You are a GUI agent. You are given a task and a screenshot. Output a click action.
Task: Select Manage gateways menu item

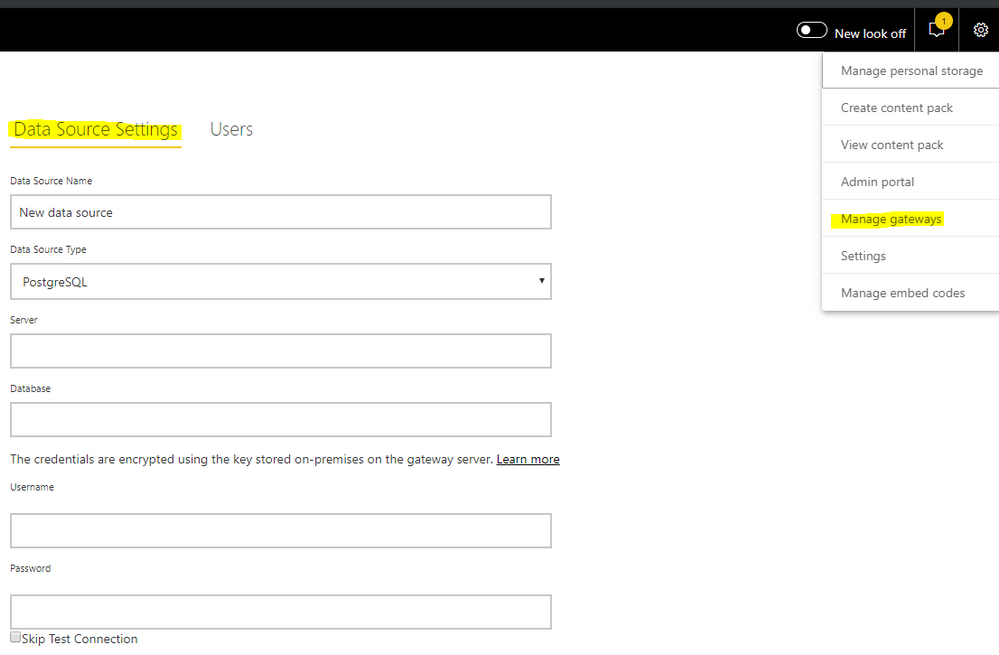click(x=911, y=219)
